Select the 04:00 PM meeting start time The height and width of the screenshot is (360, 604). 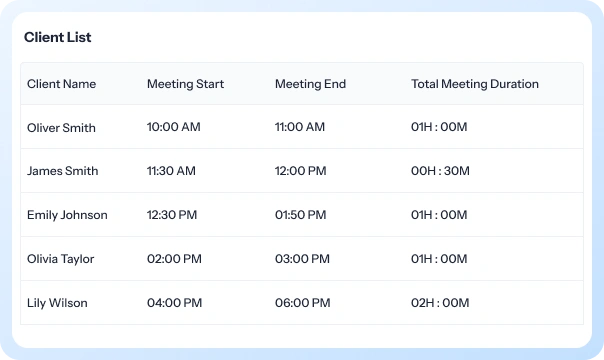click(x=174, y=303)
